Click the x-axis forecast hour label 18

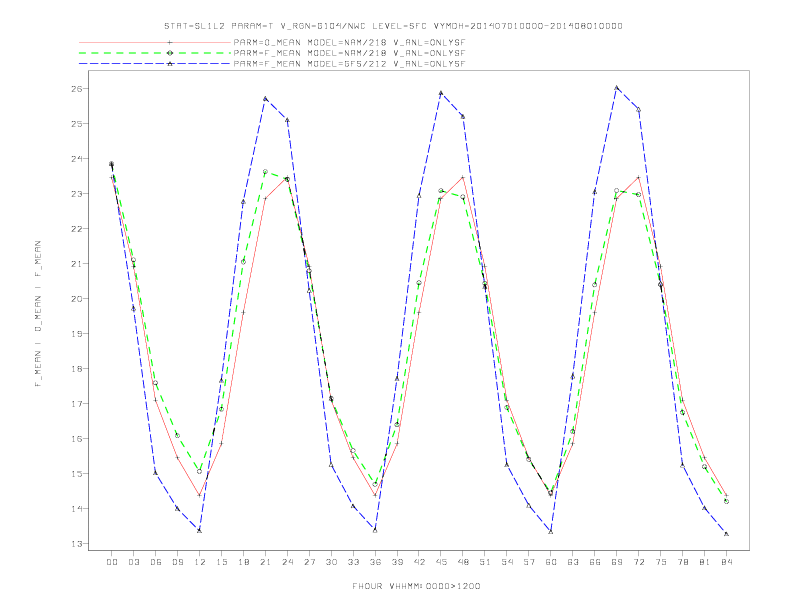coord(243,562)
